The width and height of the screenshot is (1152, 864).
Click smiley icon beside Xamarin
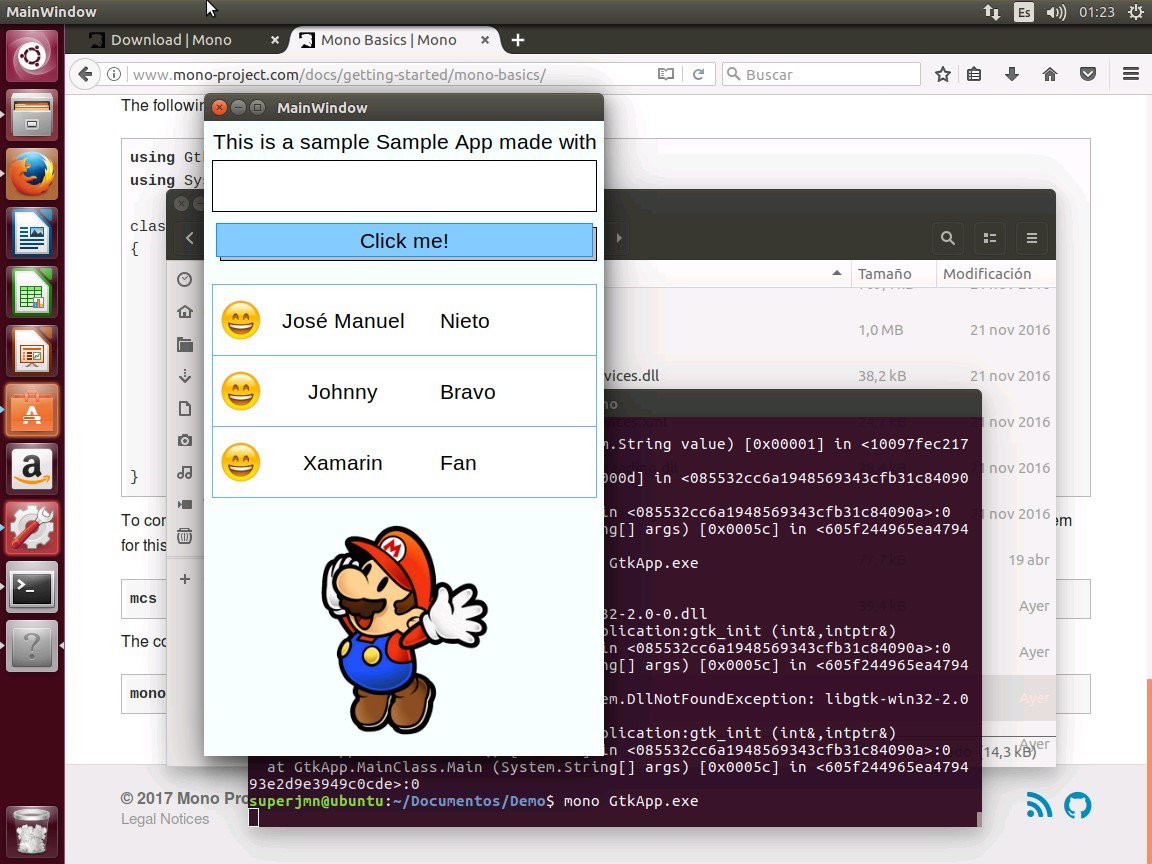click(241, 462)
